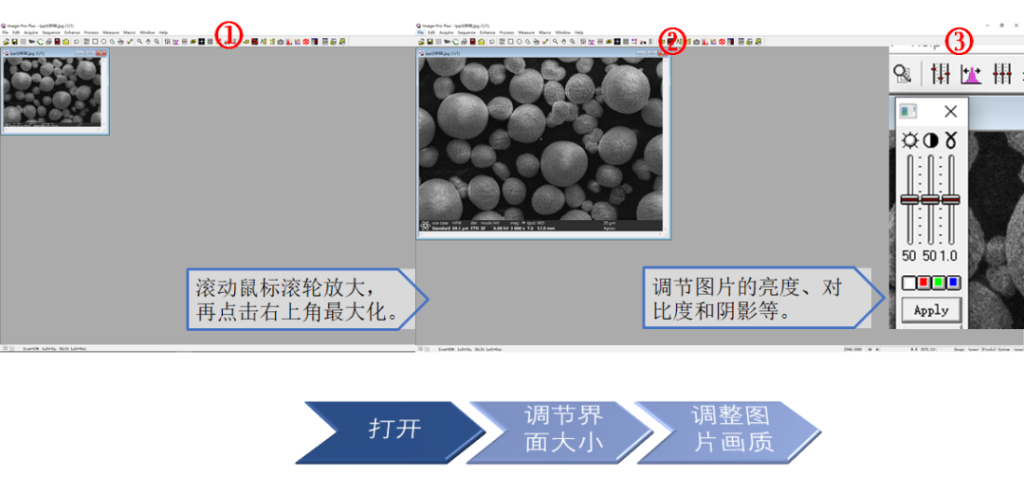Click the 调节界面大小 step arrow
The height and width of the screenshot is (495, 1024).
(x=560, y=430)
